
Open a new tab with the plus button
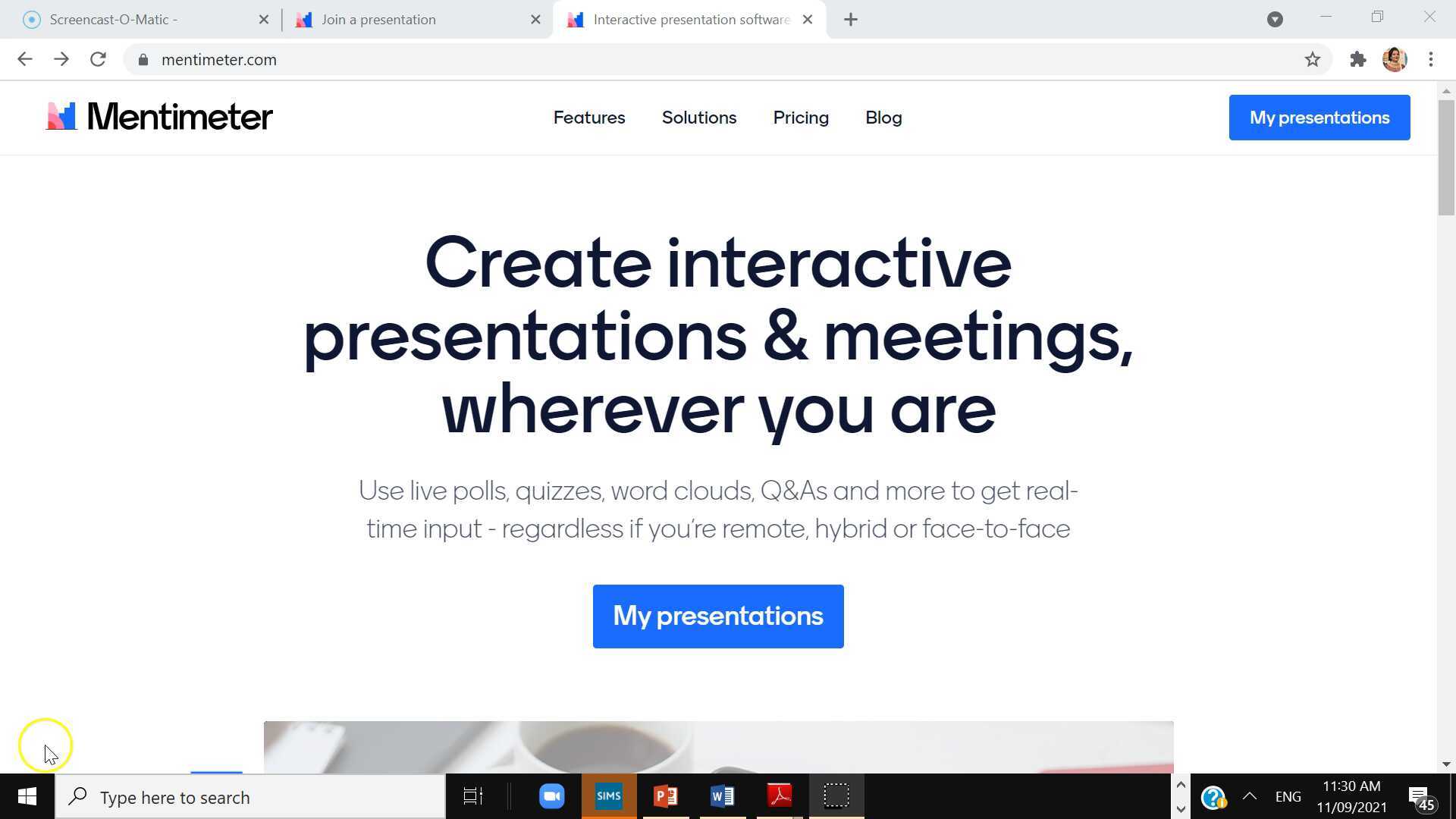coord(851,20)
